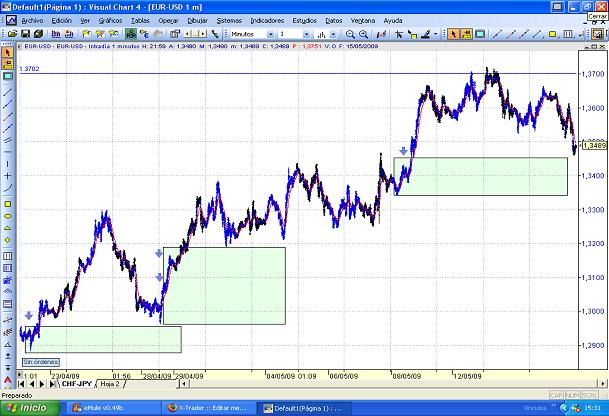
Task: Click the vertical columns icon in top toolbar
Action: pyautogui.click(x=568, y=34)
